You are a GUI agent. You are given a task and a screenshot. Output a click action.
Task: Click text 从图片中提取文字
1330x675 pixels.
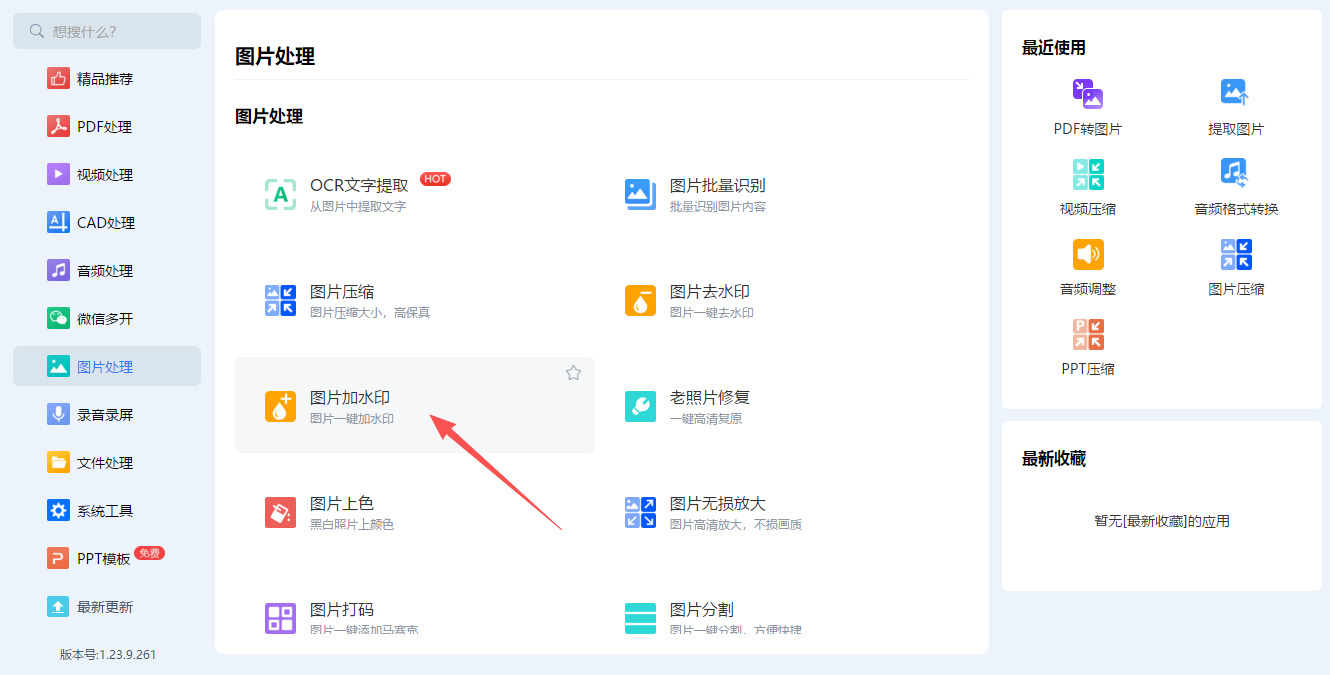click(x=358, y=207)
